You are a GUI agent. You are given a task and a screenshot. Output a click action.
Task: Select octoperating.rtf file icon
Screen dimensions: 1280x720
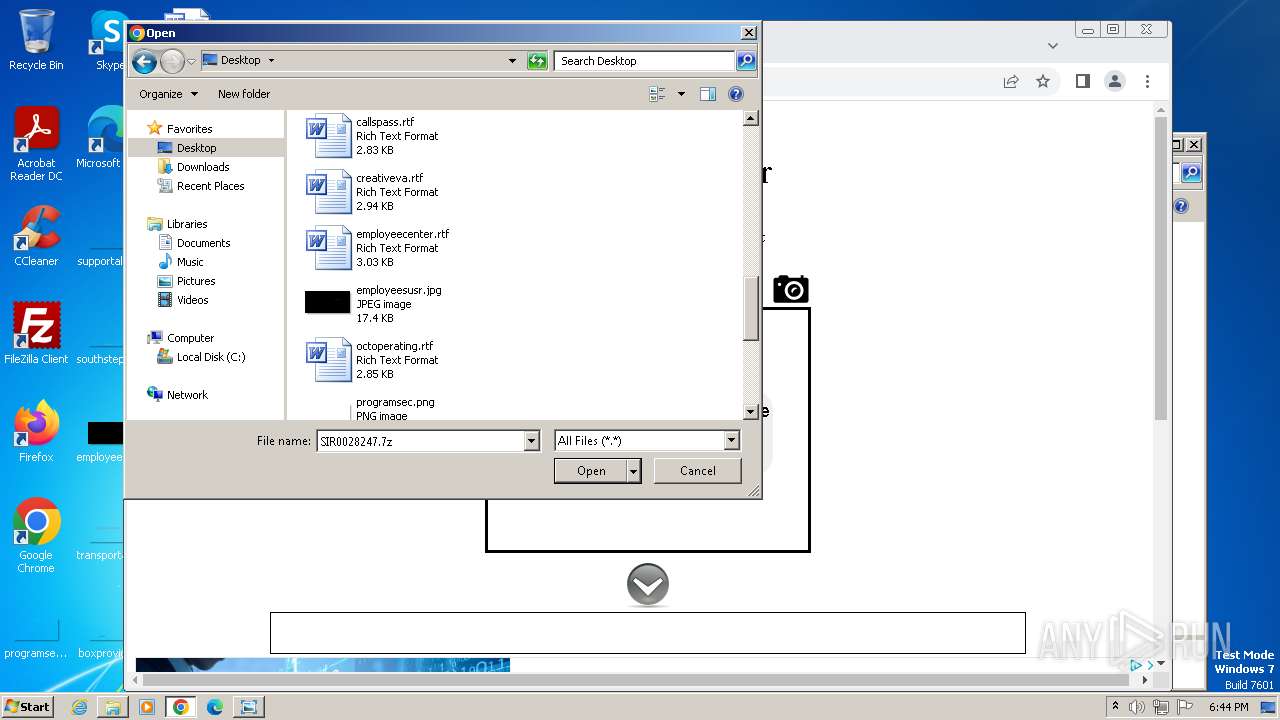pyautogui.click(x=327, y=359)
